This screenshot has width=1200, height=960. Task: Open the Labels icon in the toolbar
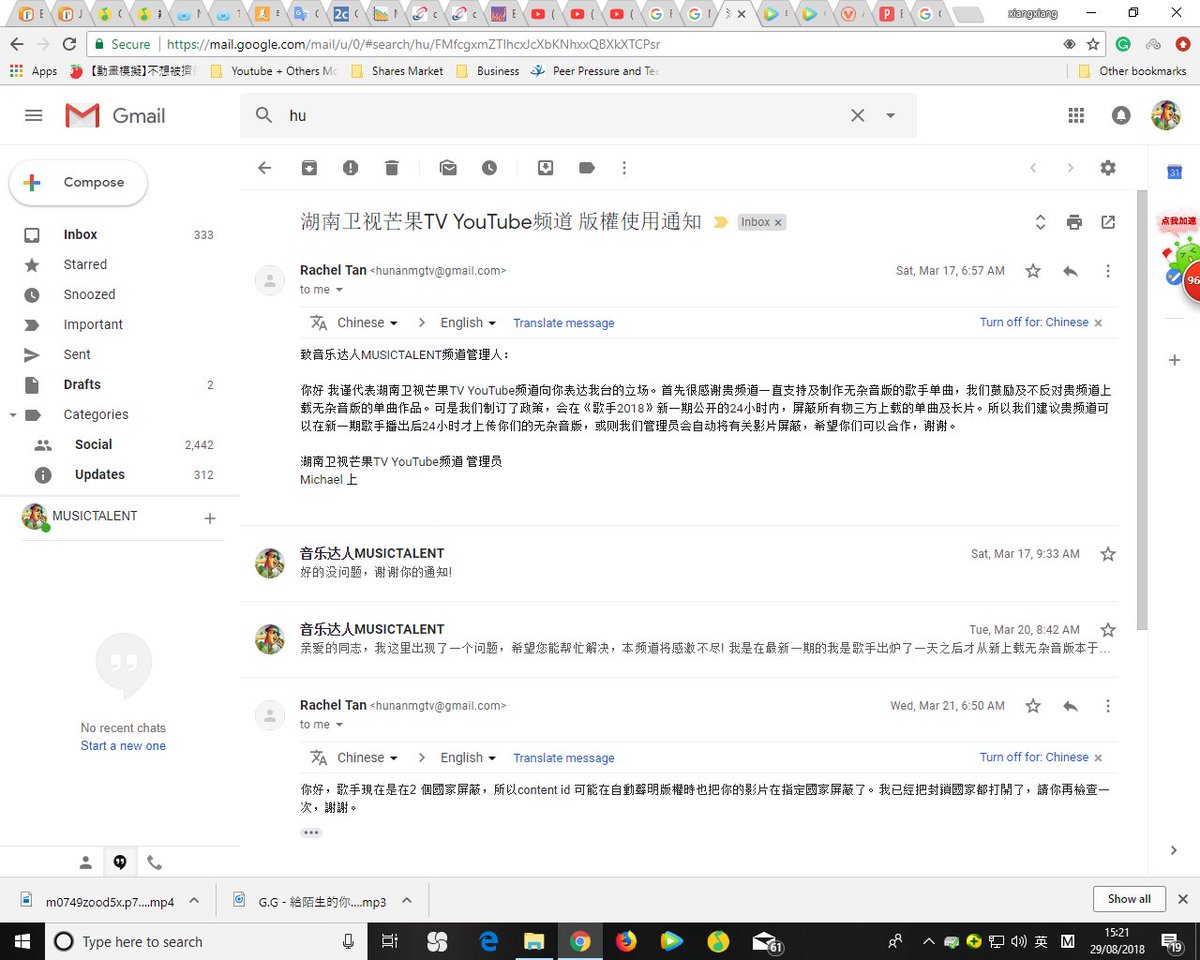tap(587, 168)
